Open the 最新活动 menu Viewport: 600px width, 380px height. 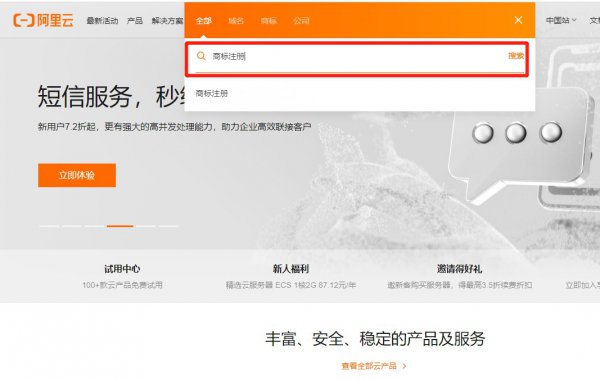pyautogui.click(x=102, y=21)
